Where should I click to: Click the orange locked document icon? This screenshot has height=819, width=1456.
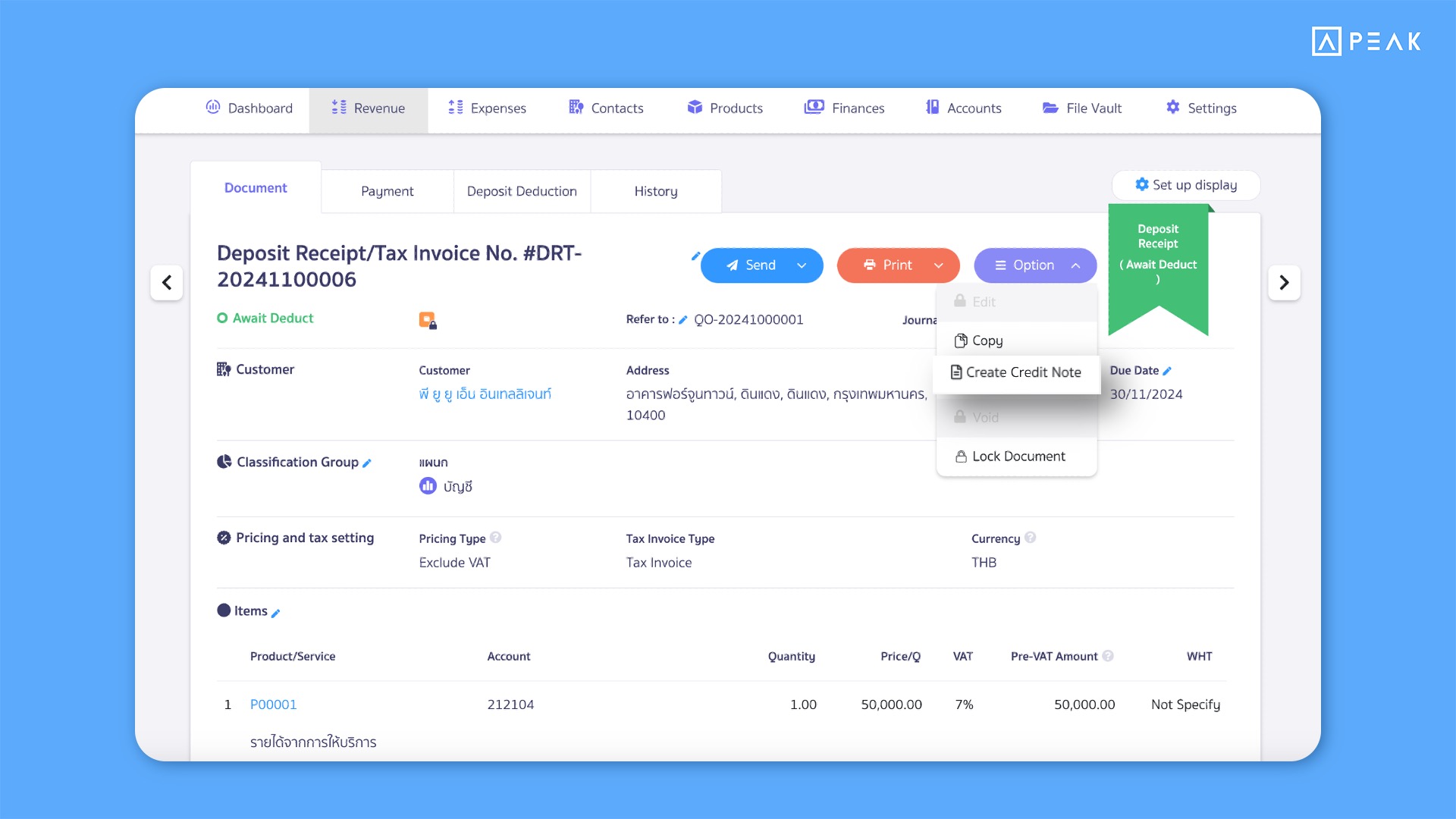428,320
